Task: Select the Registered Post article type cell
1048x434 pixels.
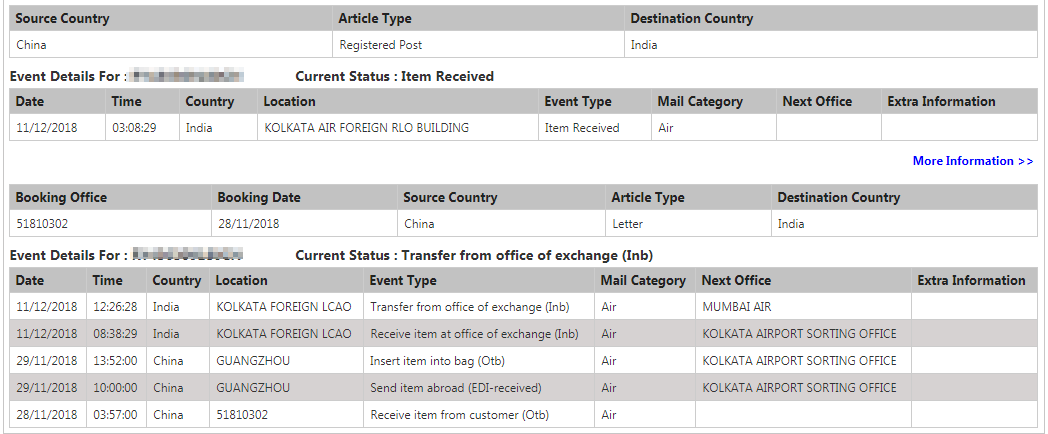Action: pyautogui.click(x=479, y=45)
